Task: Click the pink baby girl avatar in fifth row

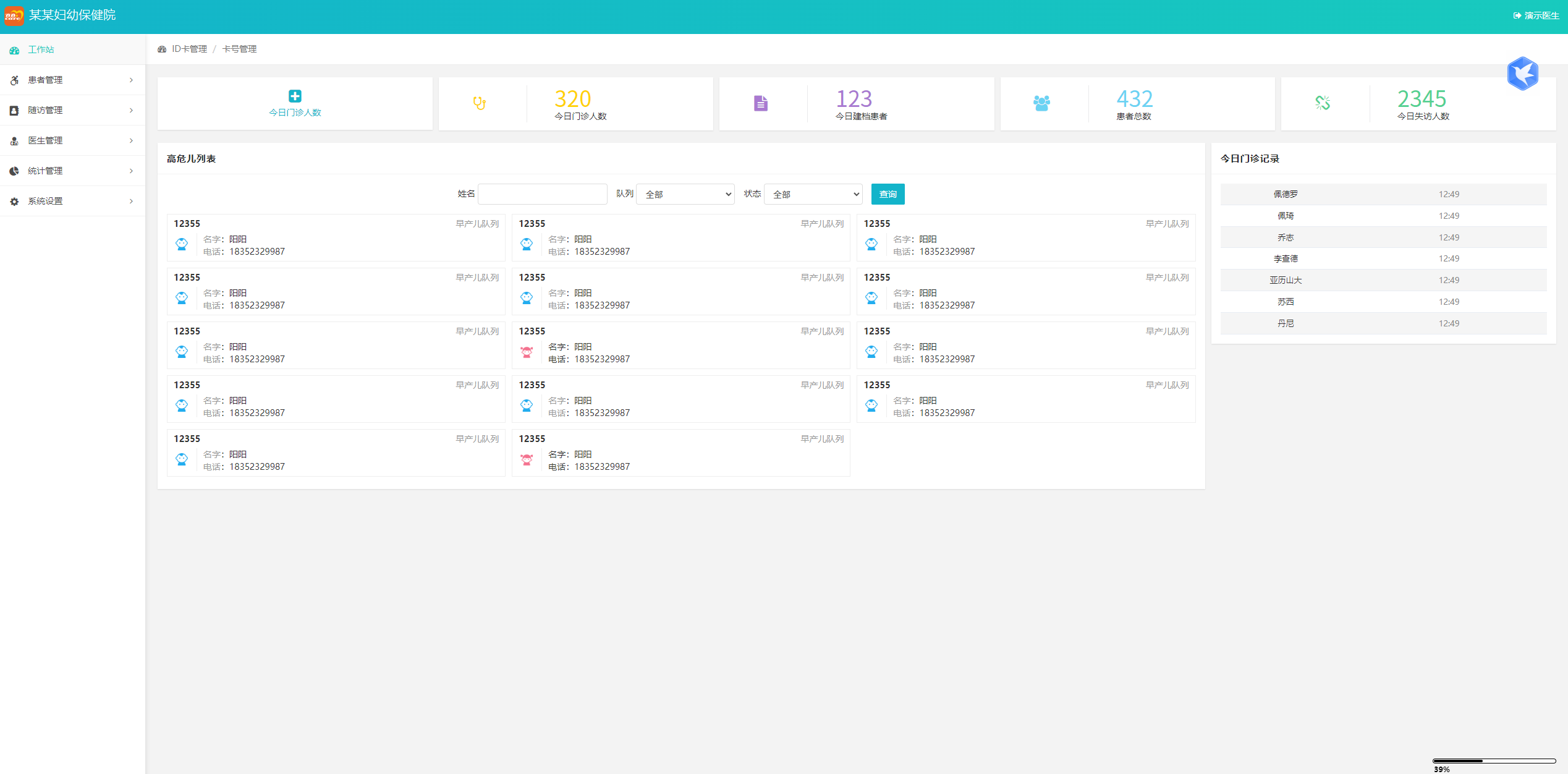Action: point(527,460)
